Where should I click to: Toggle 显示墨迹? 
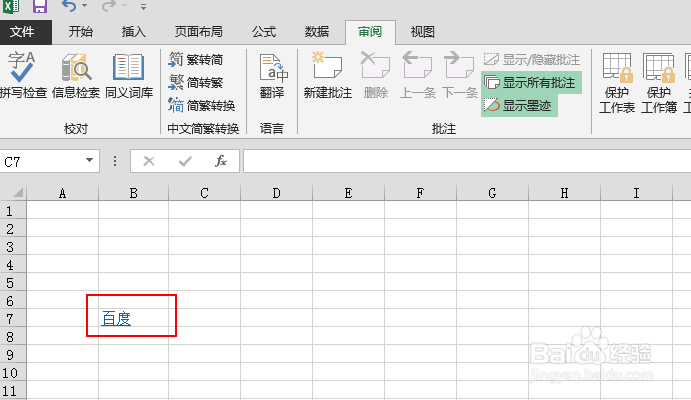click(x=520, y=105)
